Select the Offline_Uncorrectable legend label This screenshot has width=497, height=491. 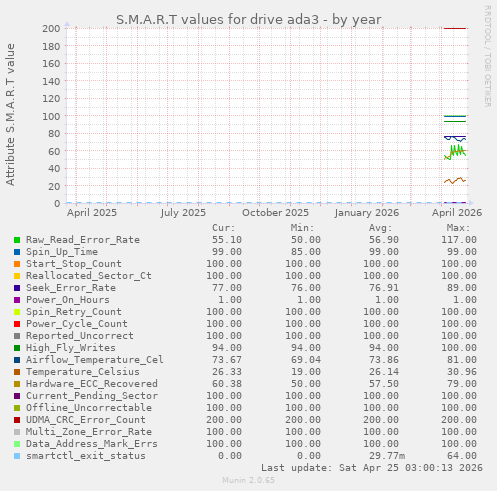(89, 408)
